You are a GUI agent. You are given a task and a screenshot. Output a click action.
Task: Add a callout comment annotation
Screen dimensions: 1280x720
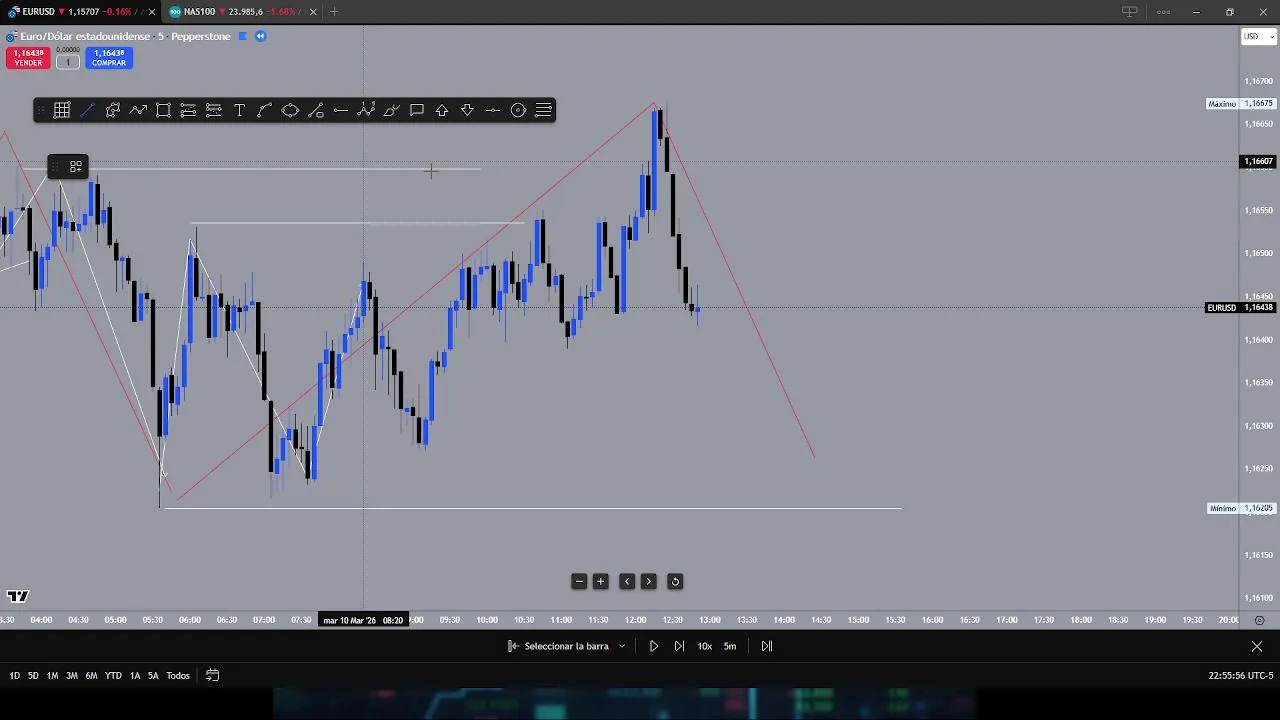[417, 110]
